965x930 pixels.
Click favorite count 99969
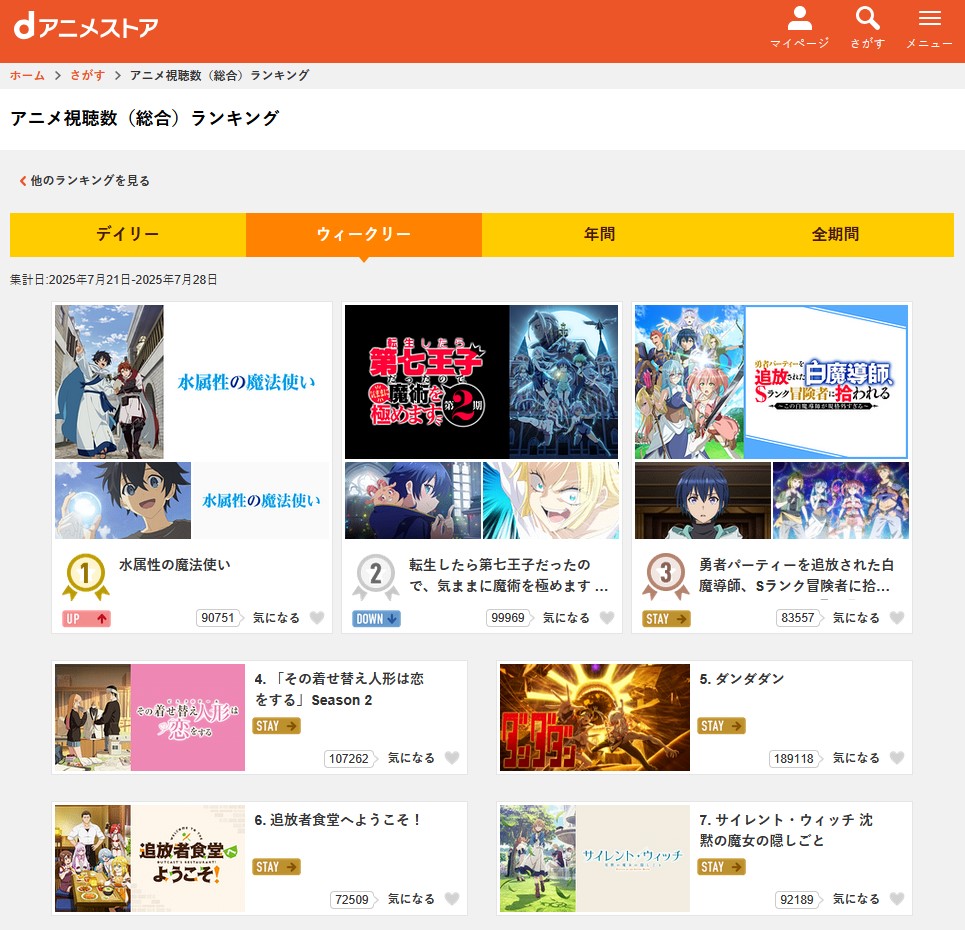click(508, 617)
